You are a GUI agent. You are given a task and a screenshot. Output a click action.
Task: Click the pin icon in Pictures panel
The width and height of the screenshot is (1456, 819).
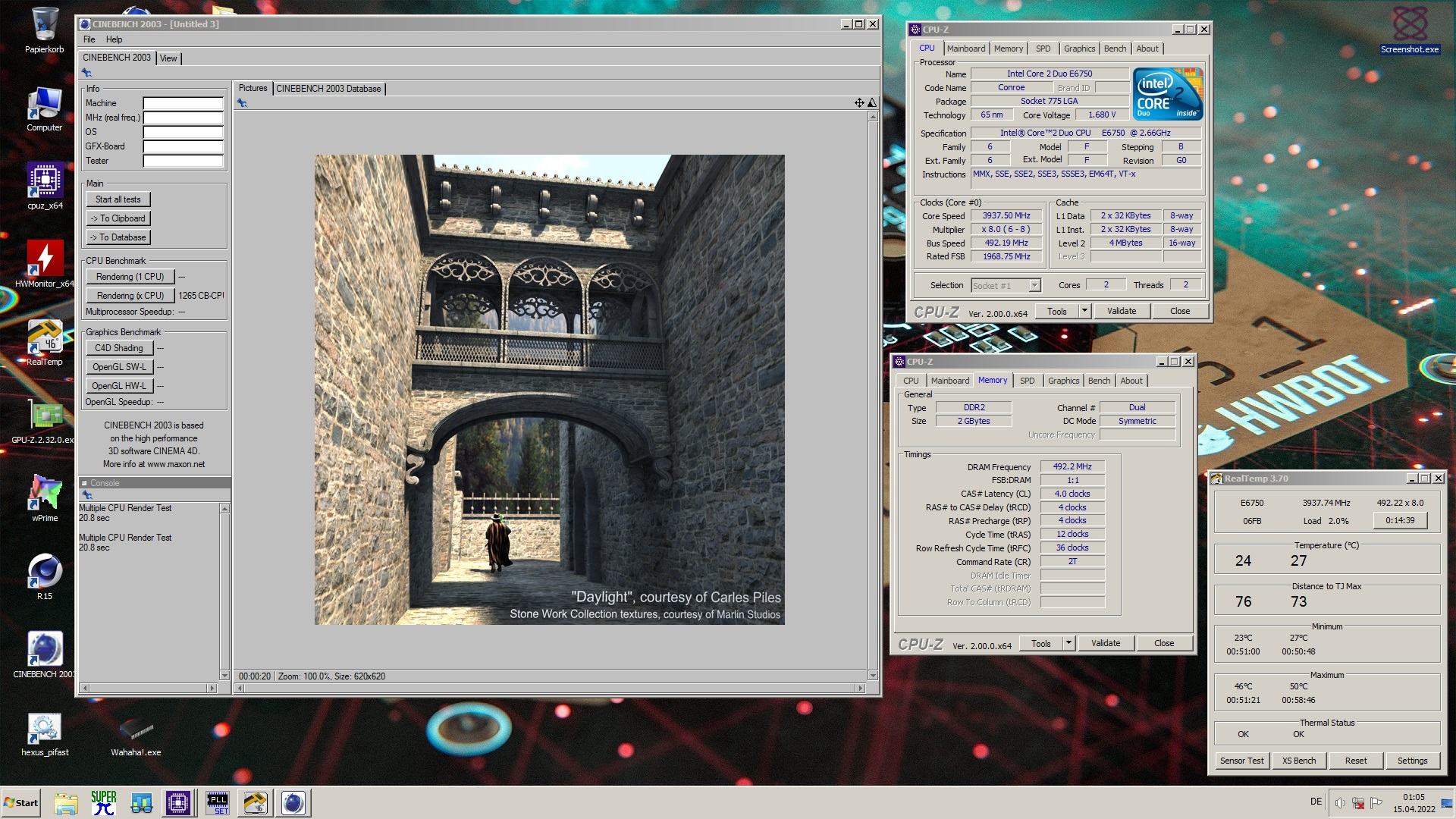(242, 103)
